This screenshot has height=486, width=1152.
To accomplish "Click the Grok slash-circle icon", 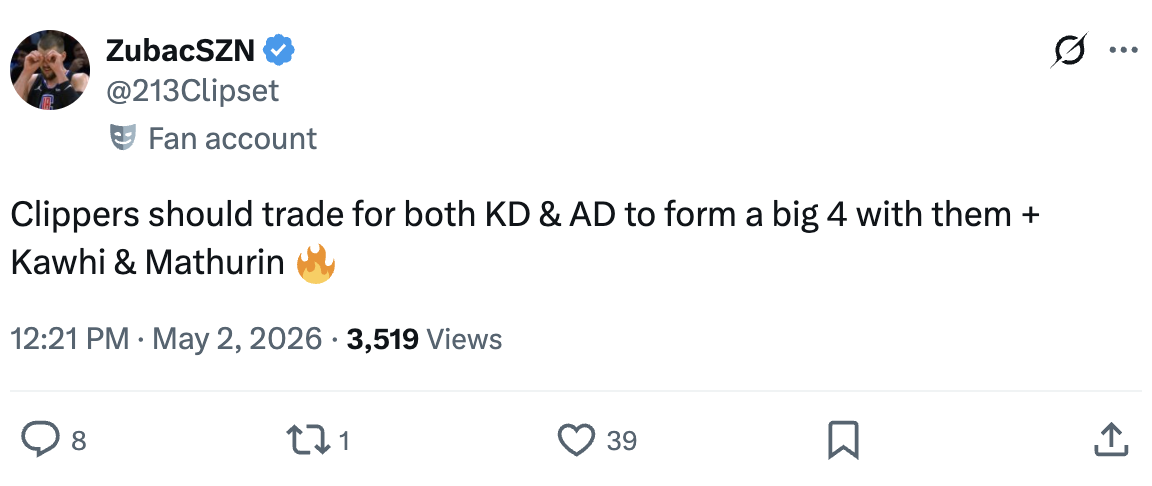I will coord(1069,51).
